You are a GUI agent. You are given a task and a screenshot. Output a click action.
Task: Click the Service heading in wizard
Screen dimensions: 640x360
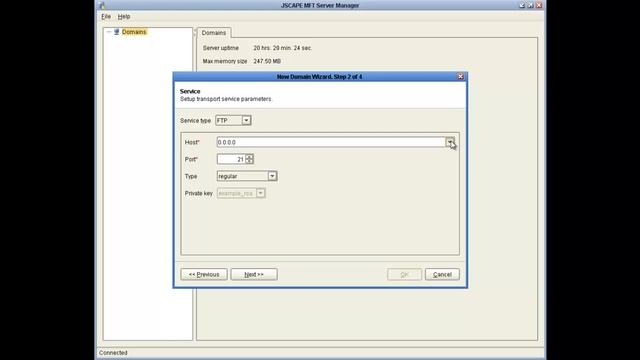click(x=190, y=91)
